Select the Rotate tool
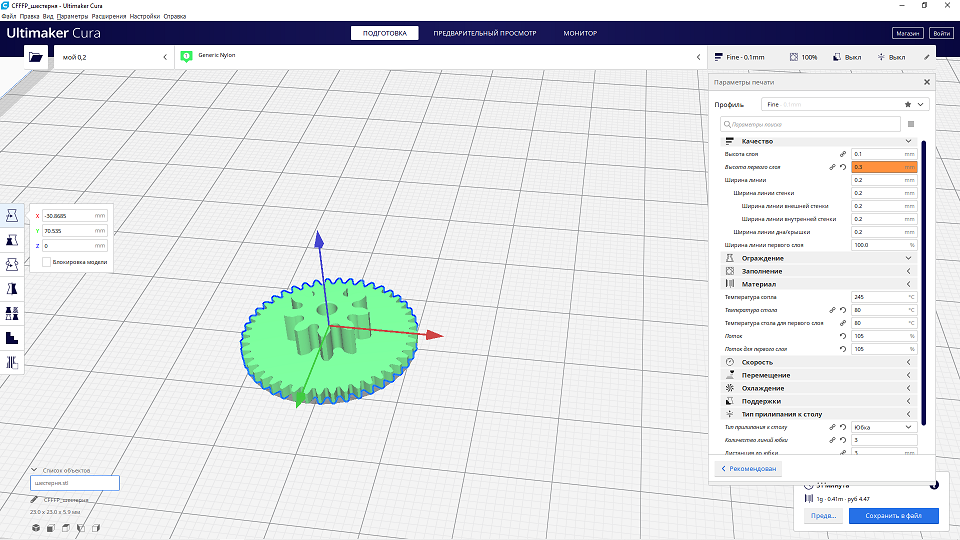The height and width of the screenshot is (540, 960). [x=13, y=264]
